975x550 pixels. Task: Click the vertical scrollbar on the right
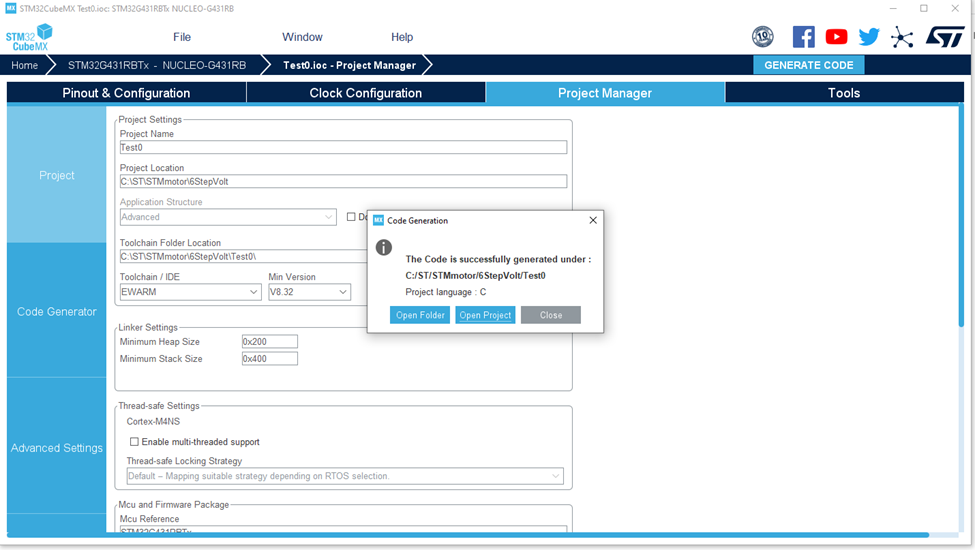click(962, 216)
